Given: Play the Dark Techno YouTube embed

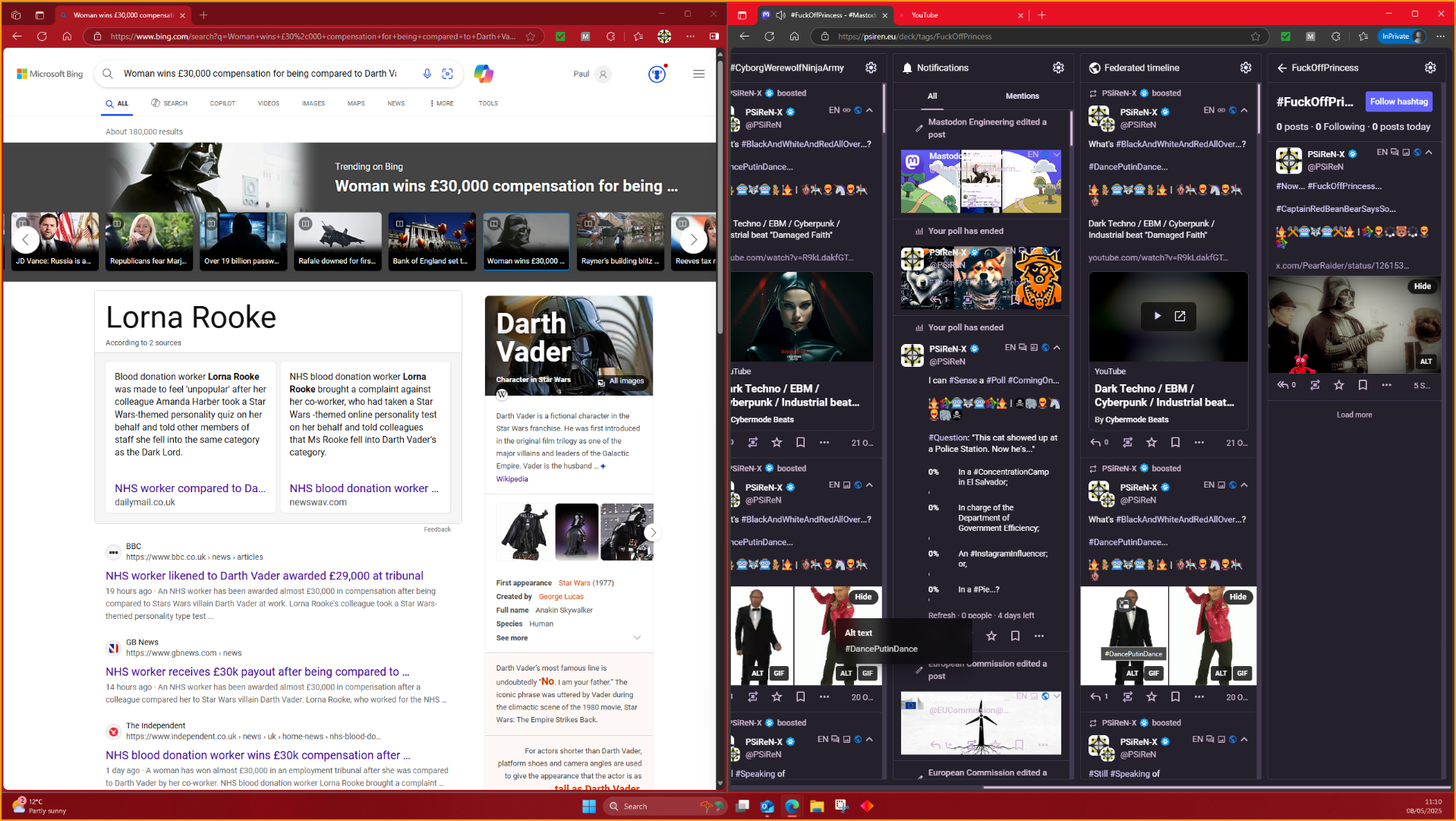Looking at the screenshot, I should coord(1157,316).
